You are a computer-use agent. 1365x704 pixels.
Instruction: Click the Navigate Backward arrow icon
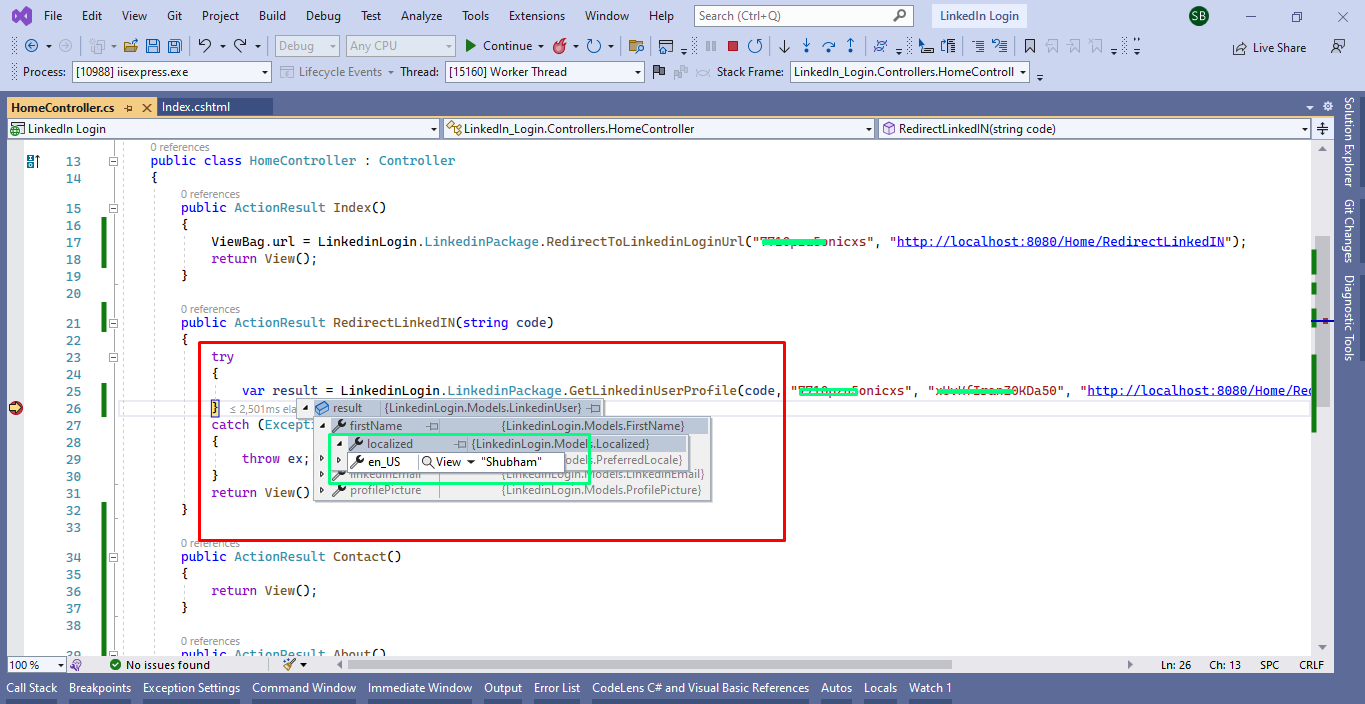click(x=31, y=46)
